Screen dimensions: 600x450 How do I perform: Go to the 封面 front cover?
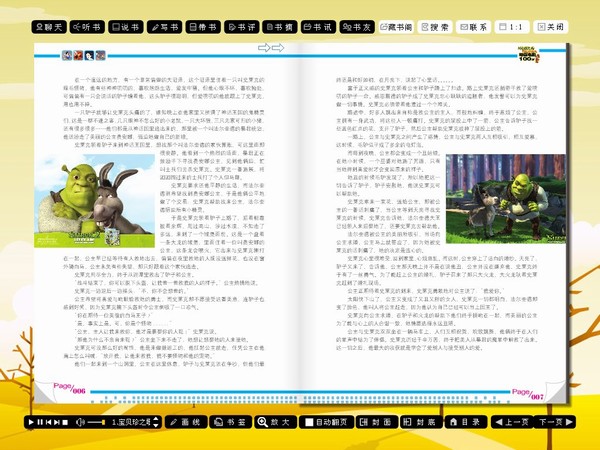pyautogui.click(x=377, y=422)
